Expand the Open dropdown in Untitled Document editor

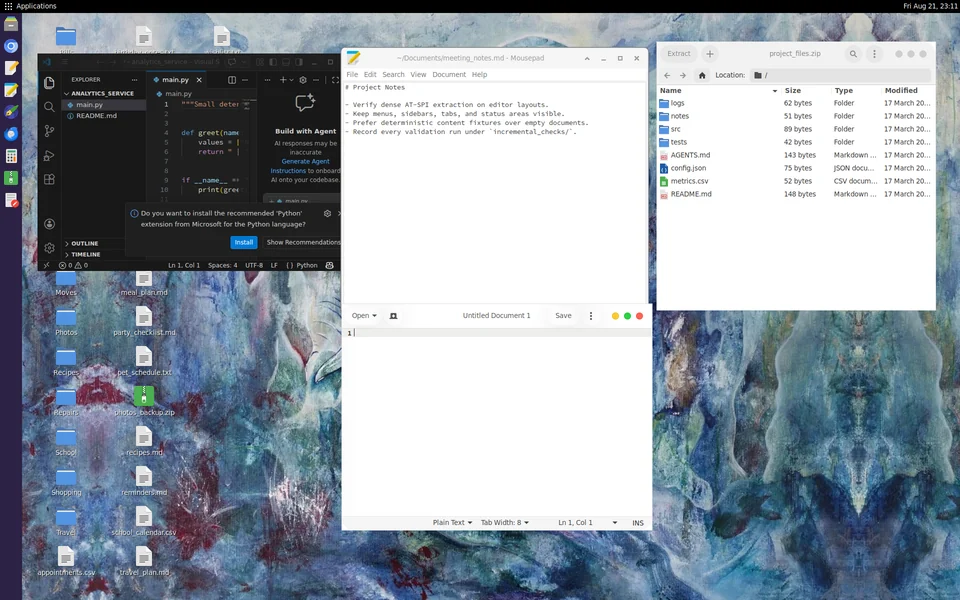tap(364, 316)
